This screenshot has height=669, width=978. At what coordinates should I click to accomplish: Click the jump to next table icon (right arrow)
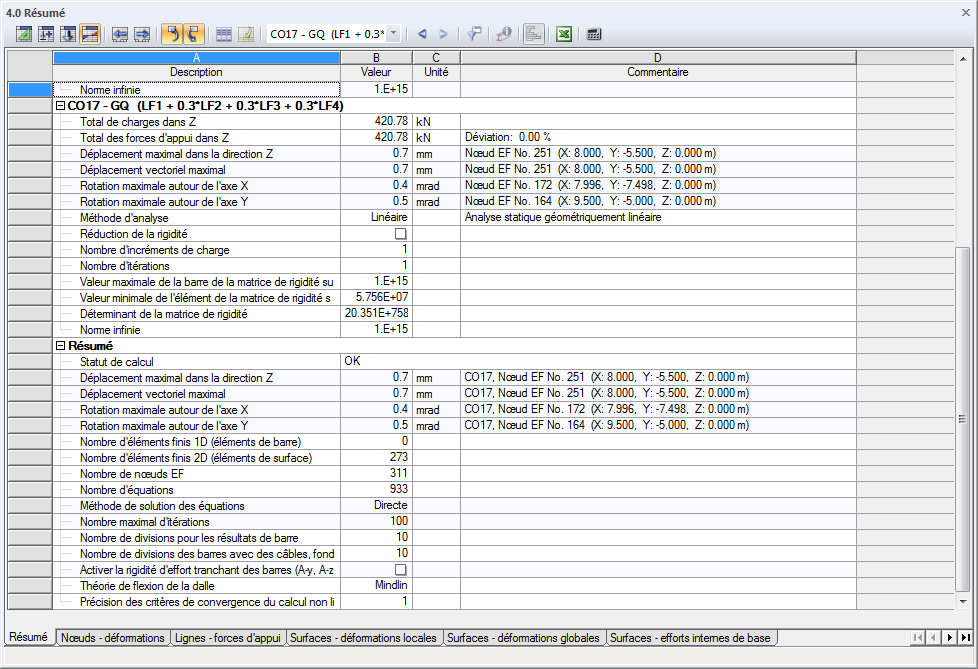[142, 34]
